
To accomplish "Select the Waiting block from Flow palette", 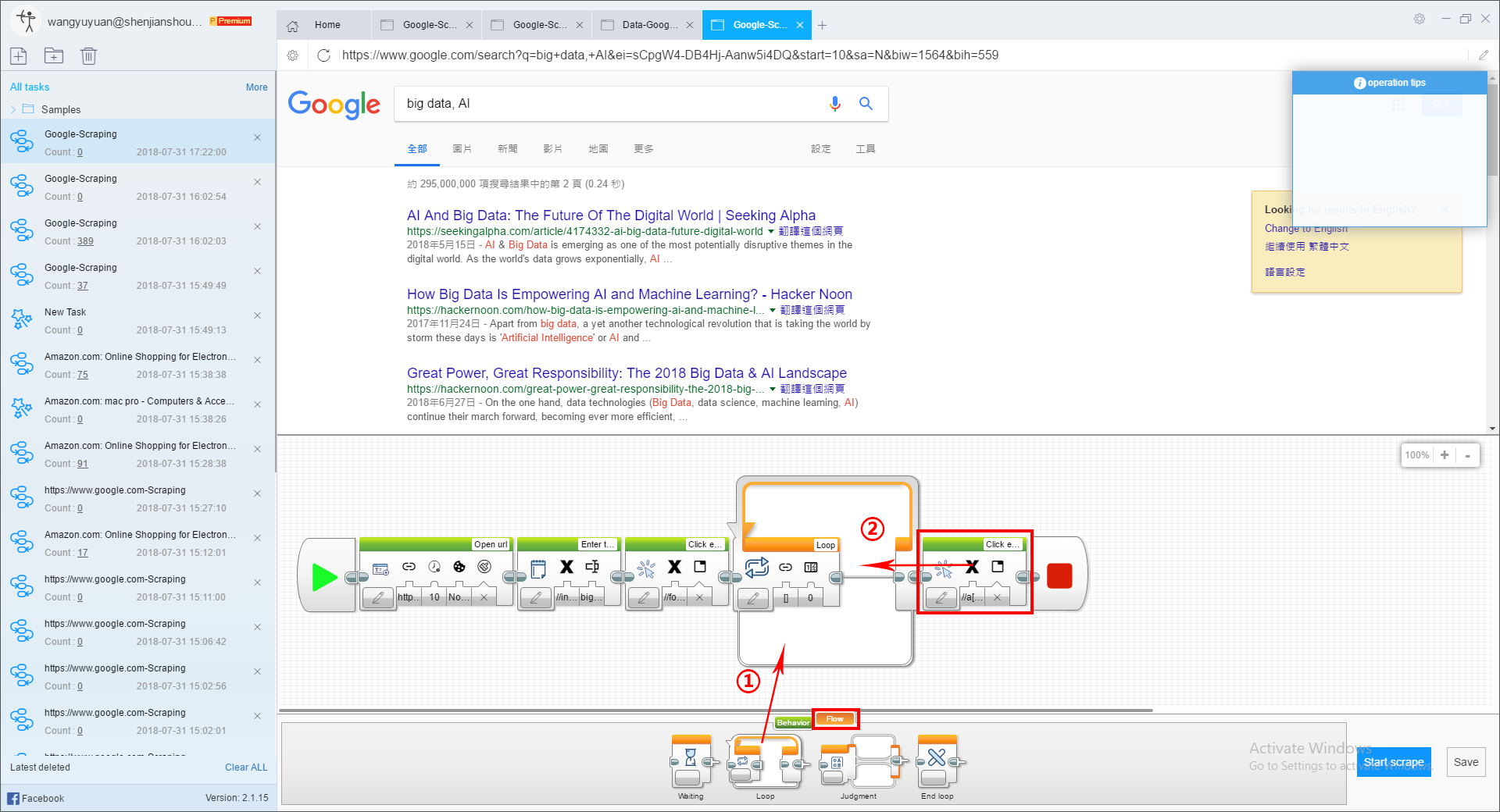I will pos(691,761).
